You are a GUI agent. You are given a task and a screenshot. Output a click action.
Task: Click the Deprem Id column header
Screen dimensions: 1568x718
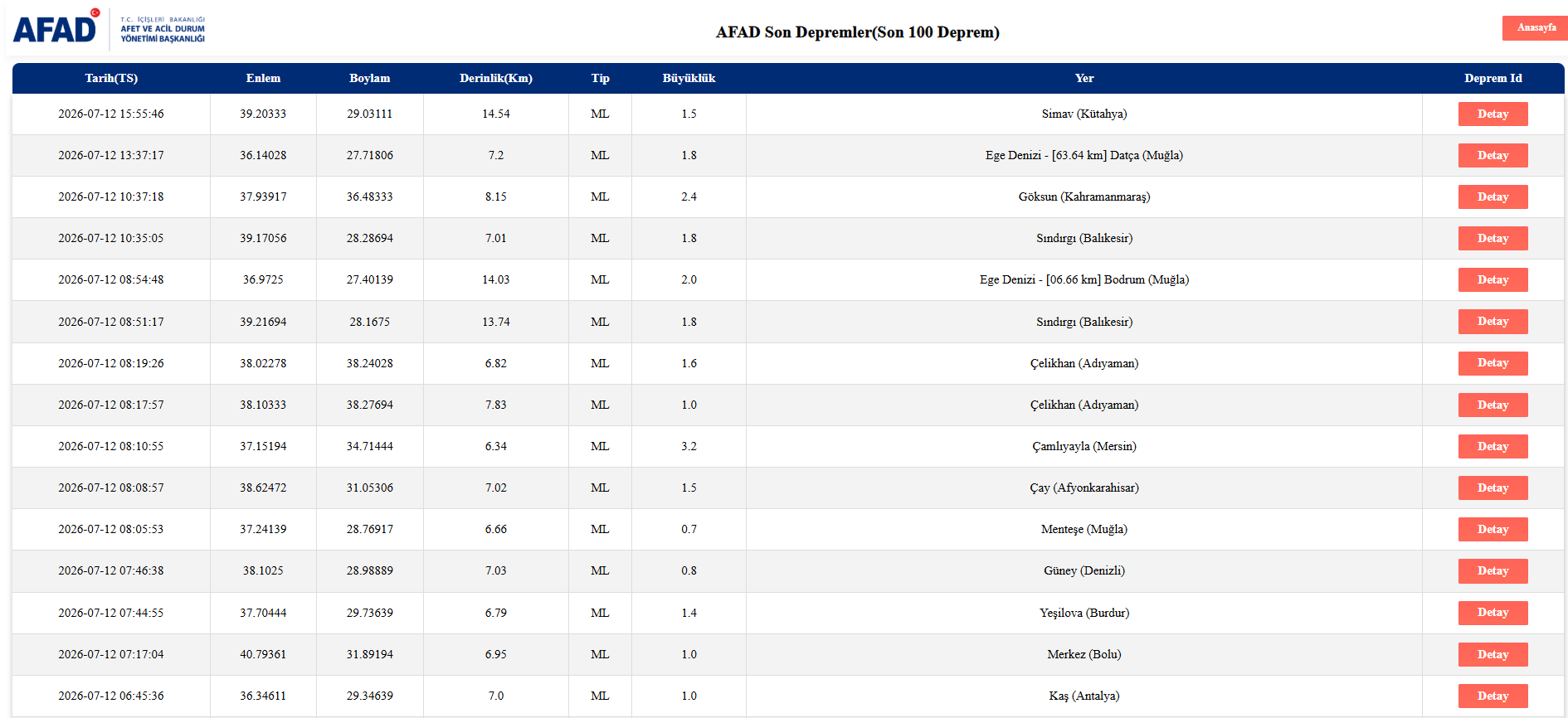click(x=1493, y=78)
